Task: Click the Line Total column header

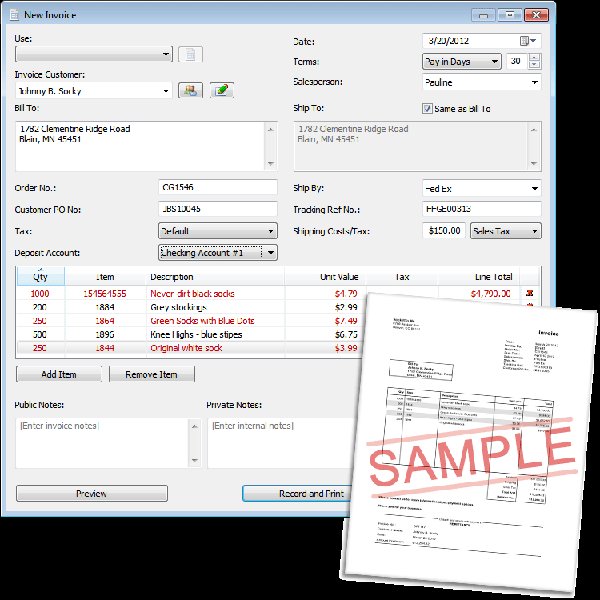Action: (479, 277)
